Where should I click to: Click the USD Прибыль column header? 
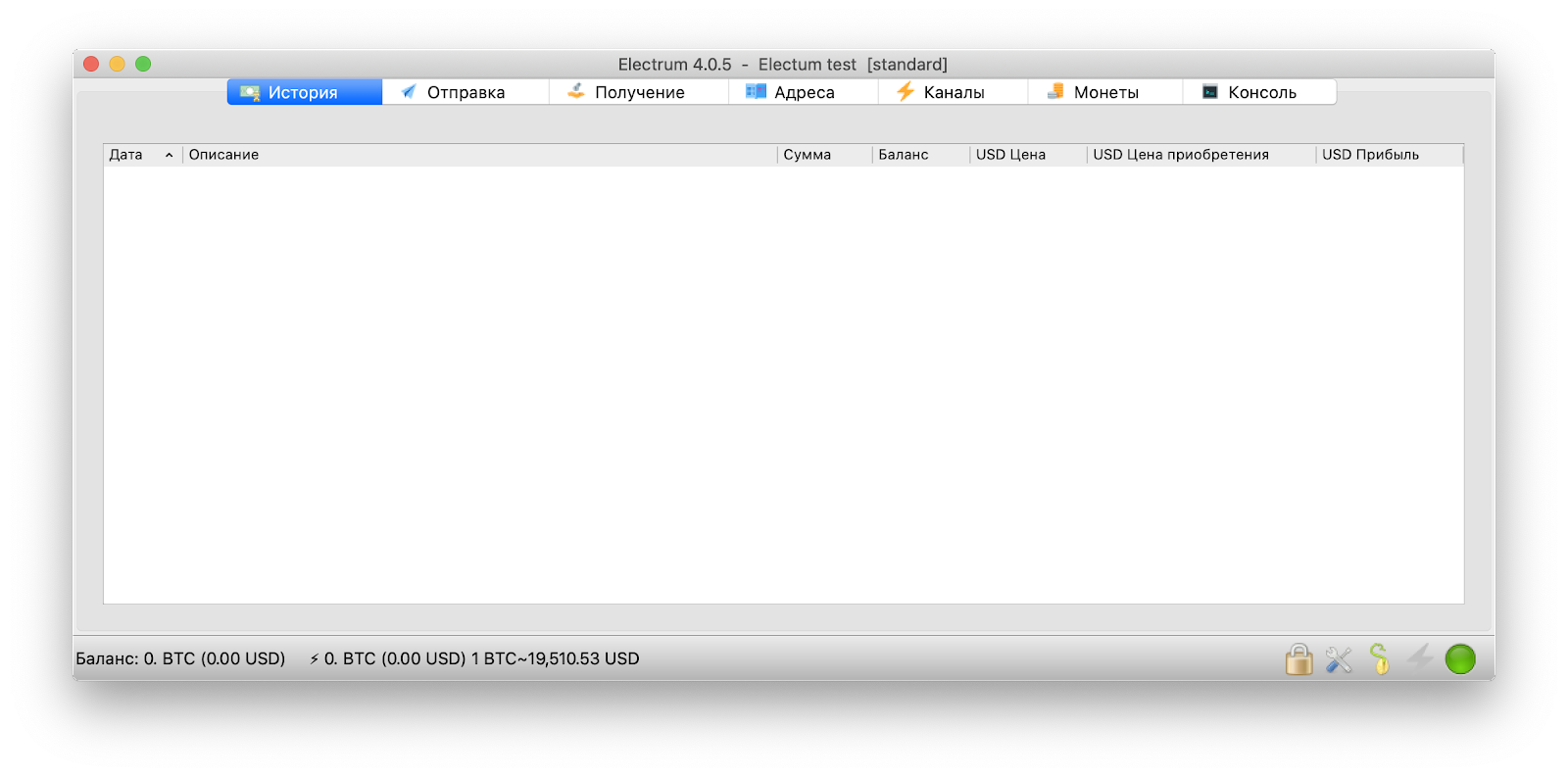click(x=1370, y=155)
